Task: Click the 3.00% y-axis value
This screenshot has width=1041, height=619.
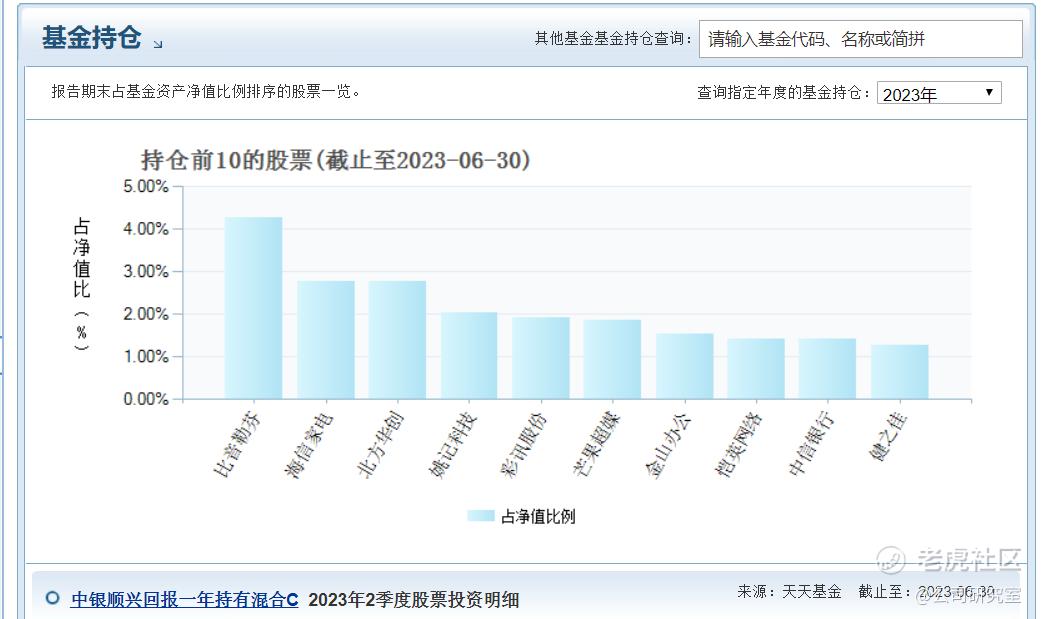Action: 146,272
